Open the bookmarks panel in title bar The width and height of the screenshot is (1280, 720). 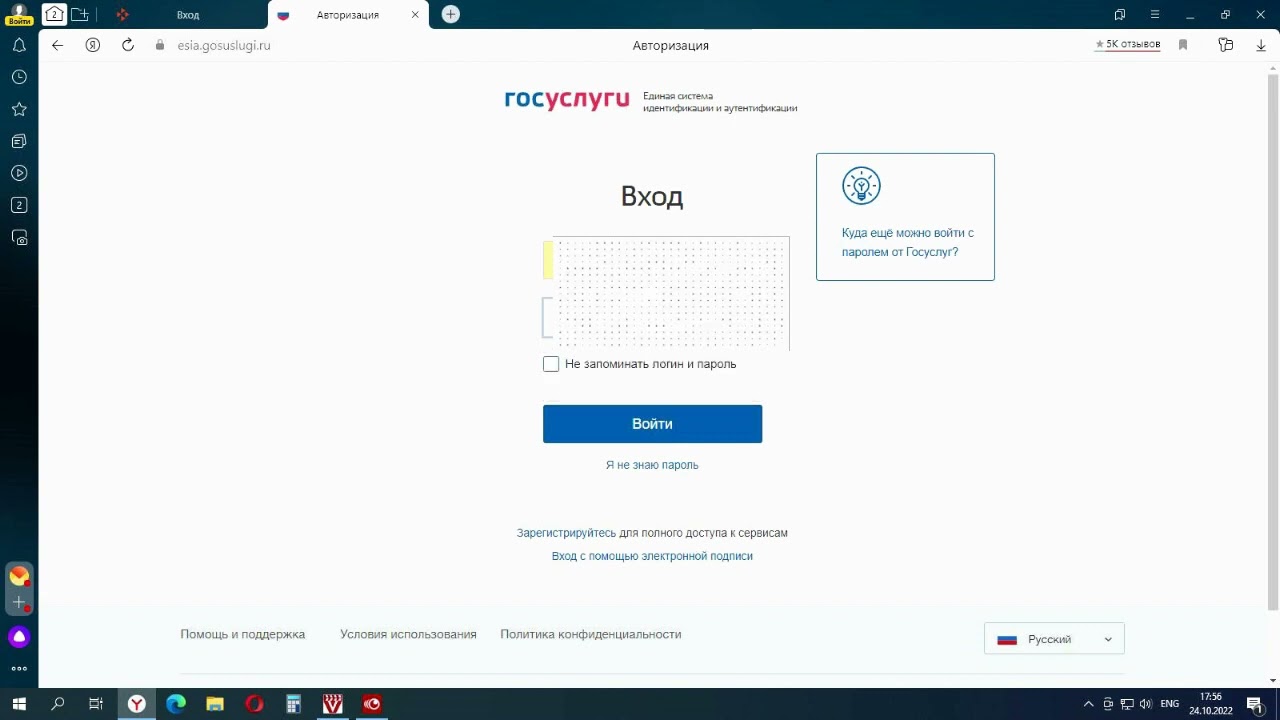pyautogui.click(x=1120, y=14)
